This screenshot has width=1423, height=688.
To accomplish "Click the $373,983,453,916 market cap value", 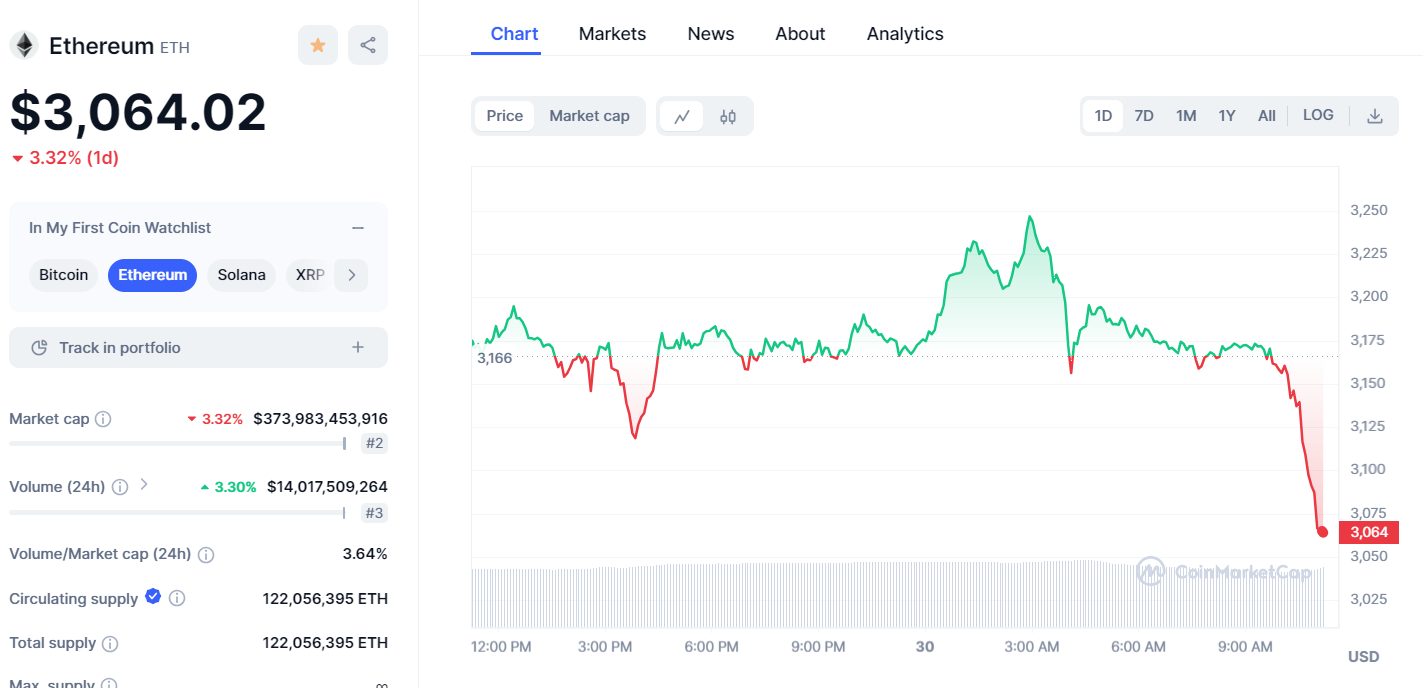I will (x=320, y=419).
